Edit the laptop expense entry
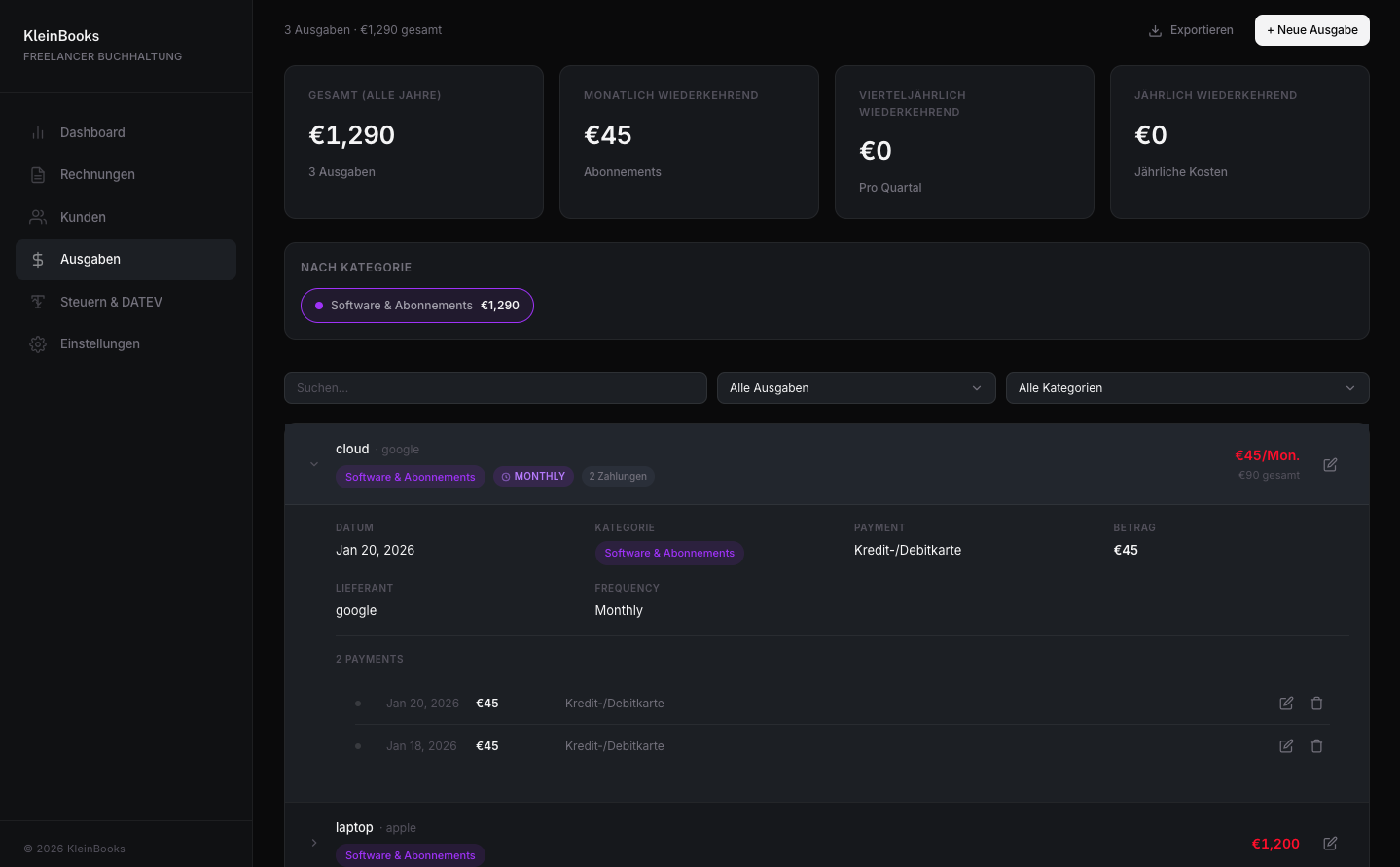The width and height of the screenshot is (1400, 867). tap(1330, 844)
